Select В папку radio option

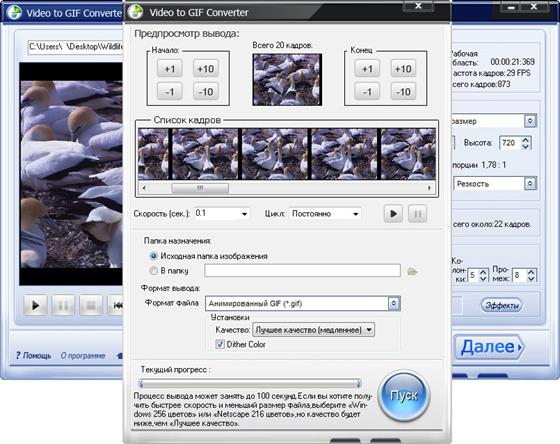(154, 271)
